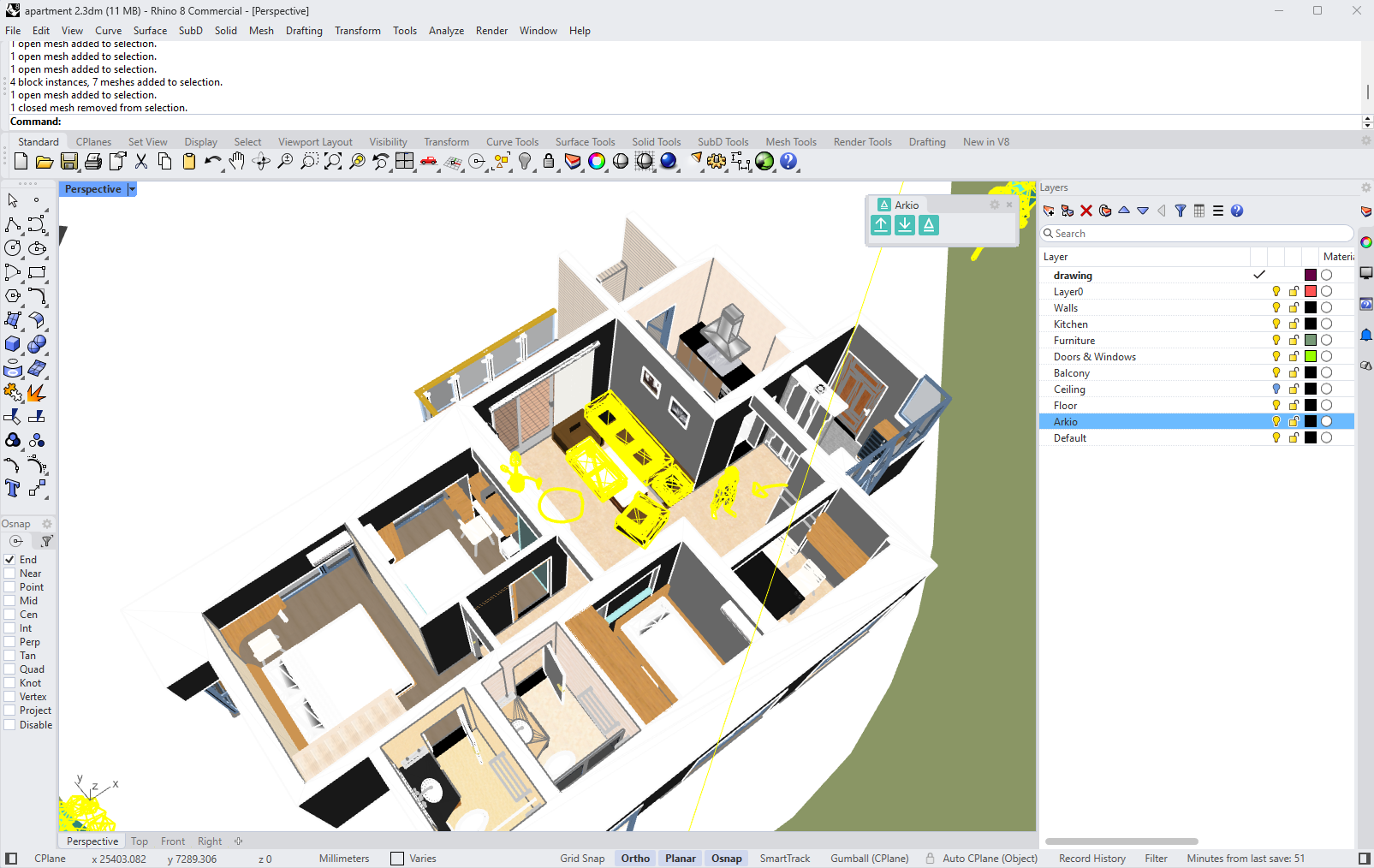Click the red delete layer icon
Screen dimensions: 1374x868
point(1086,211)
